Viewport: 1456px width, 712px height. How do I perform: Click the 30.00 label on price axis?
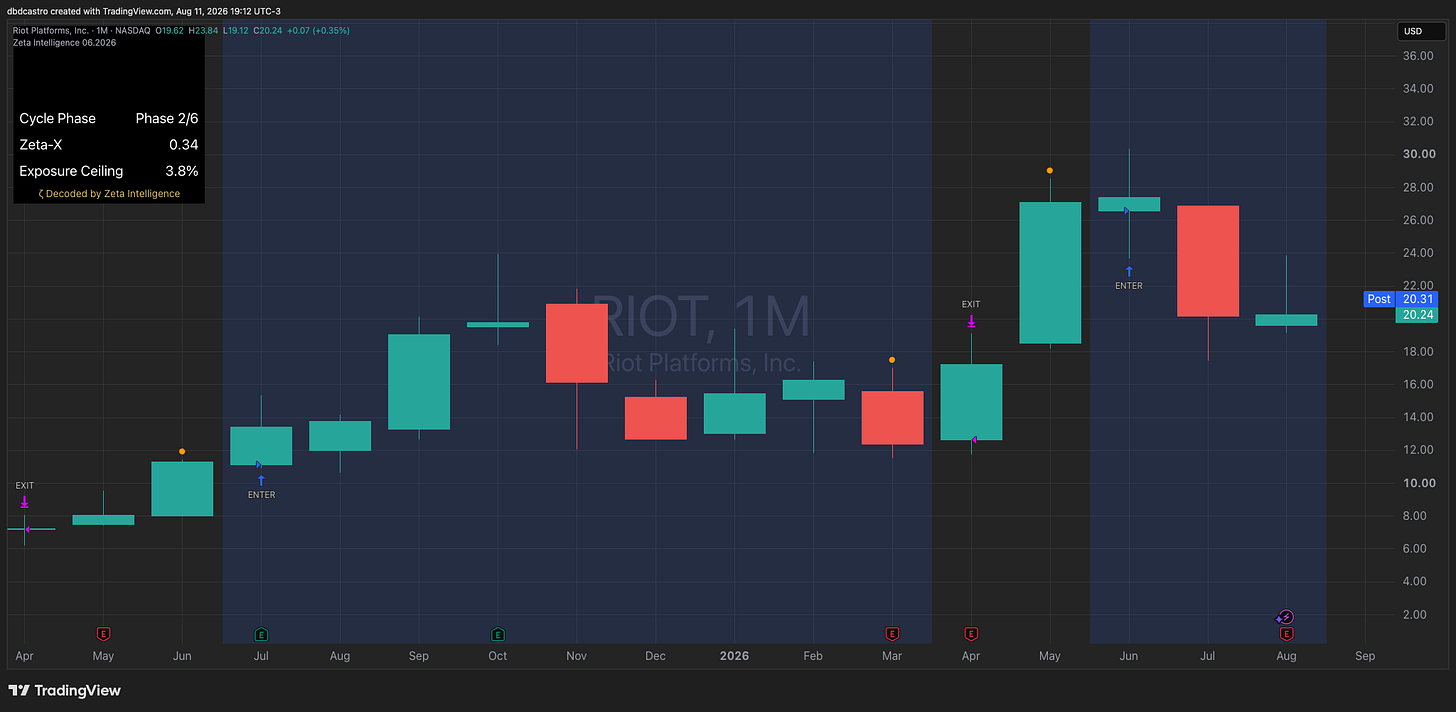(x=1420, y=154)
